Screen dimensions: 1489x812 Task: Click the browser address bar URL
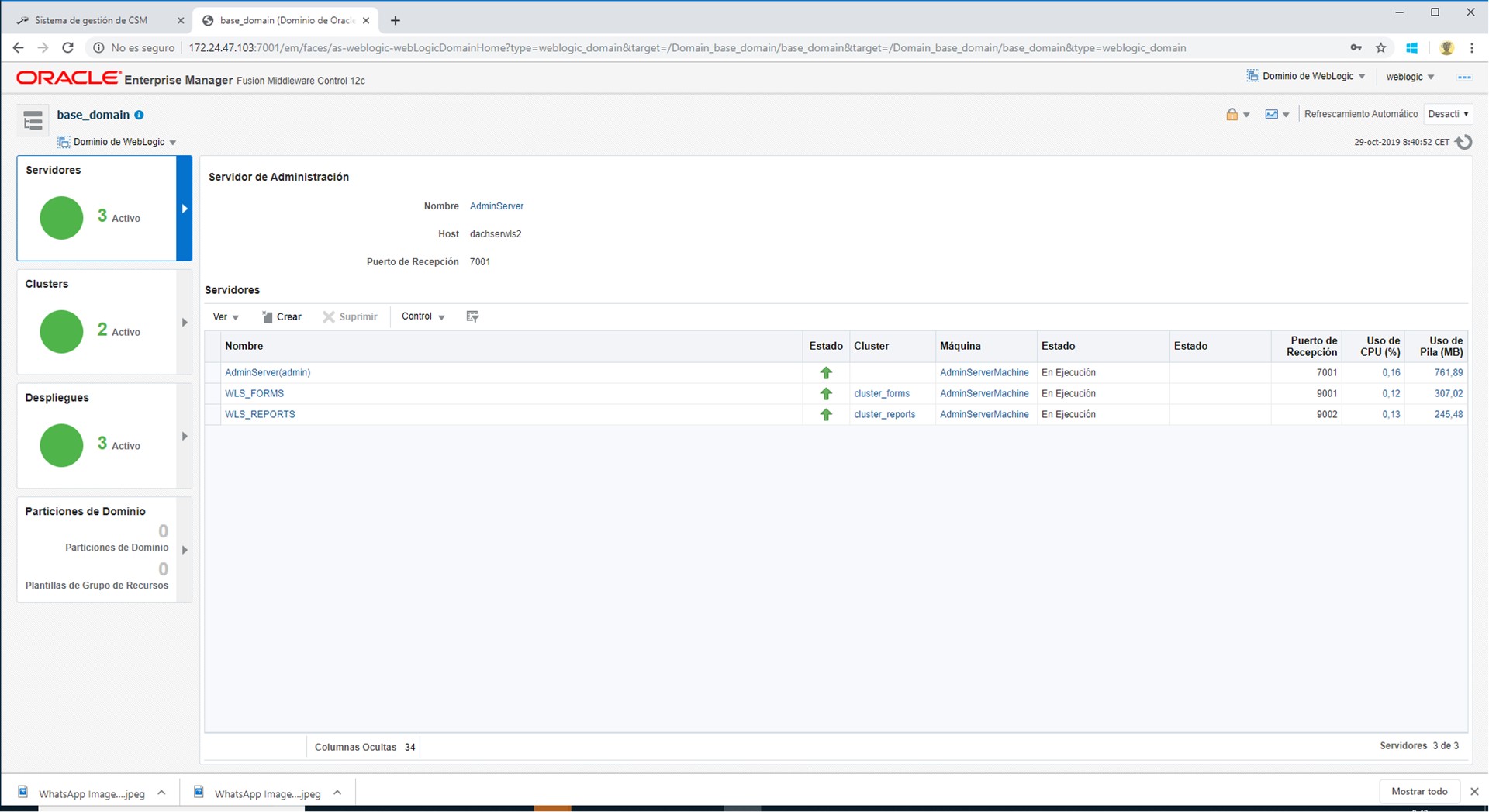pos(686,48)
